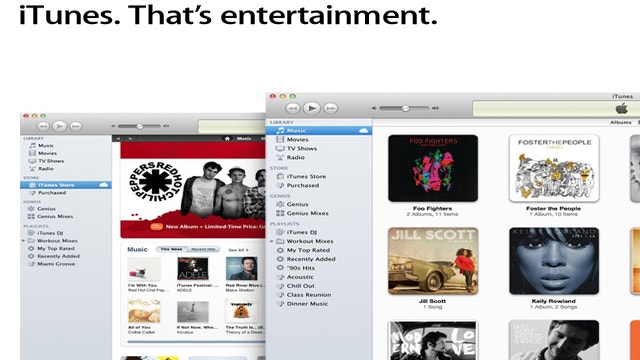Select Recent Hits tab in Music section

(x=203, y=249)
